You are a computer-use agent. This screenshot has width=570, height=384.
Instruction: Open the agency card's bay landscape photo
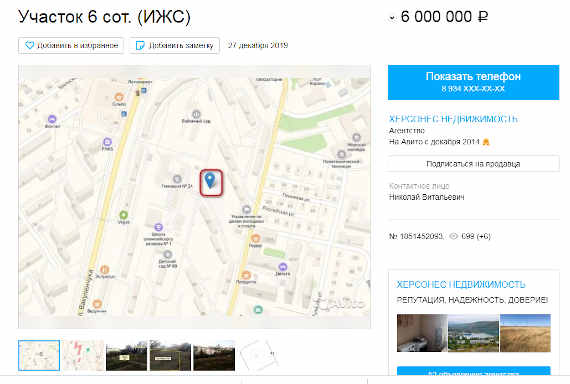coord(473,333)
